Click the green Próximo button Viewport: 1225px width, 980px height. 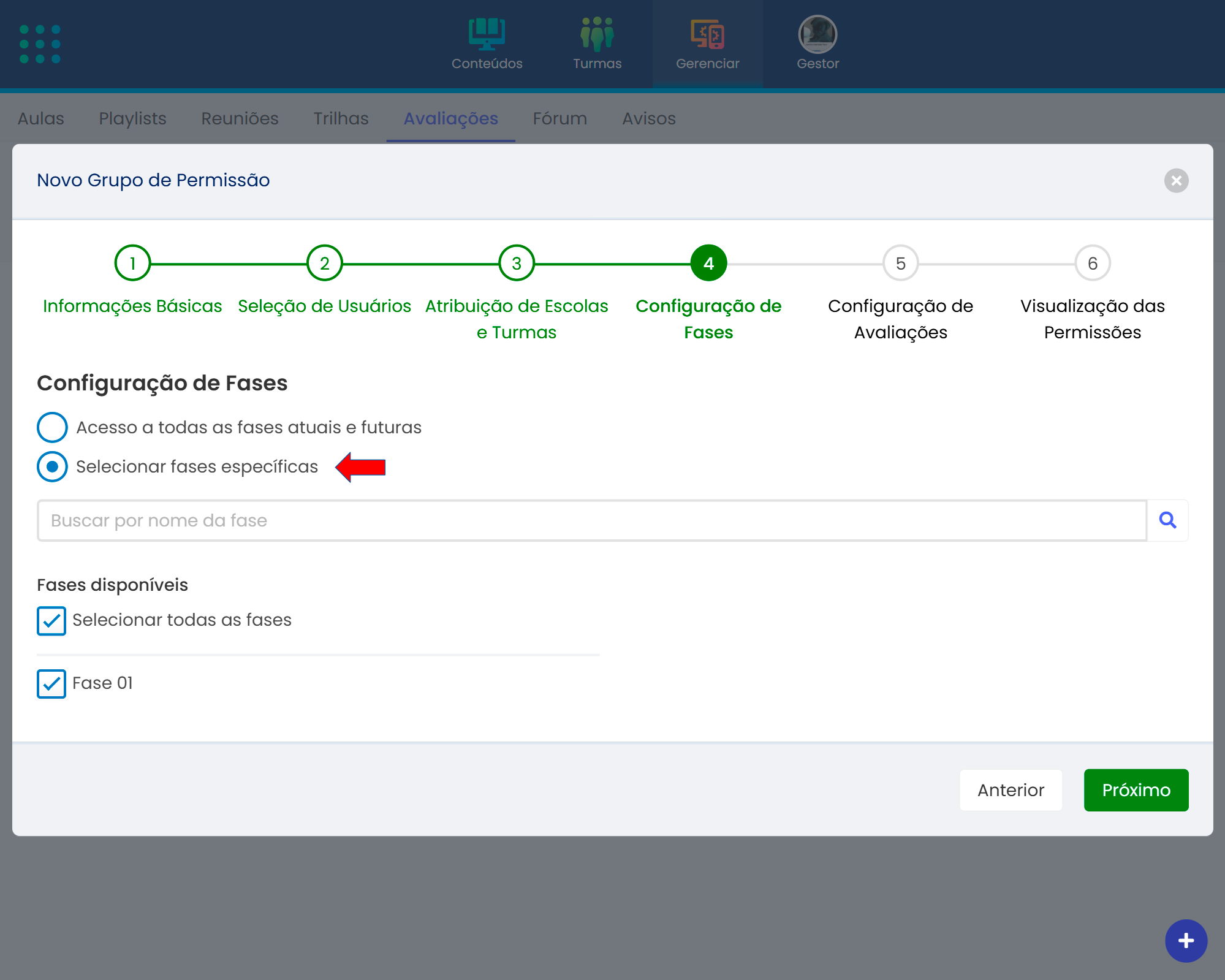point(1136,790)
